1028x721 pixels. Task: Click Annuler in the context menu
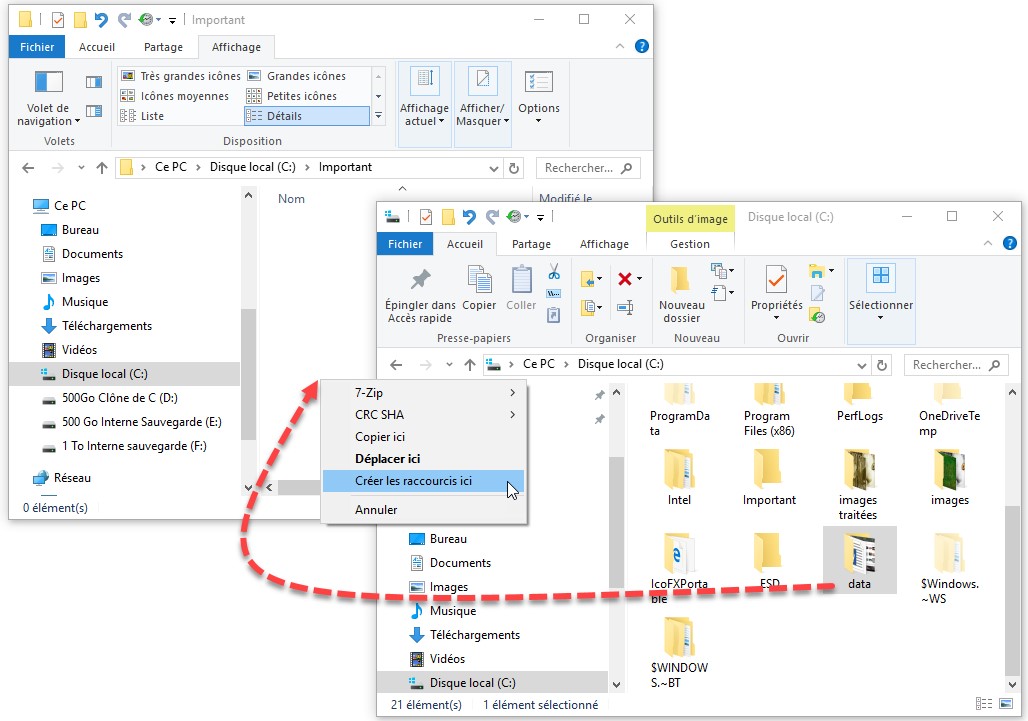(x=376, y=510)
